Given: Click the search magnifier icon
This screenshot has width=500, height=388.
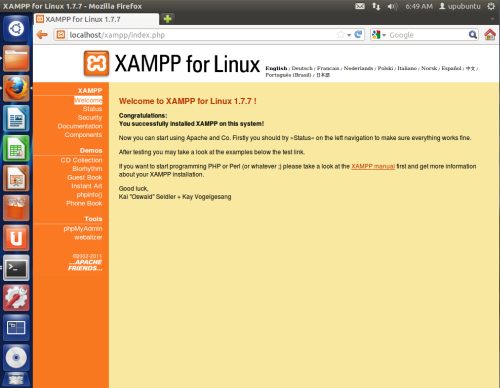Looking at the screenshot, I should [473, 35].
